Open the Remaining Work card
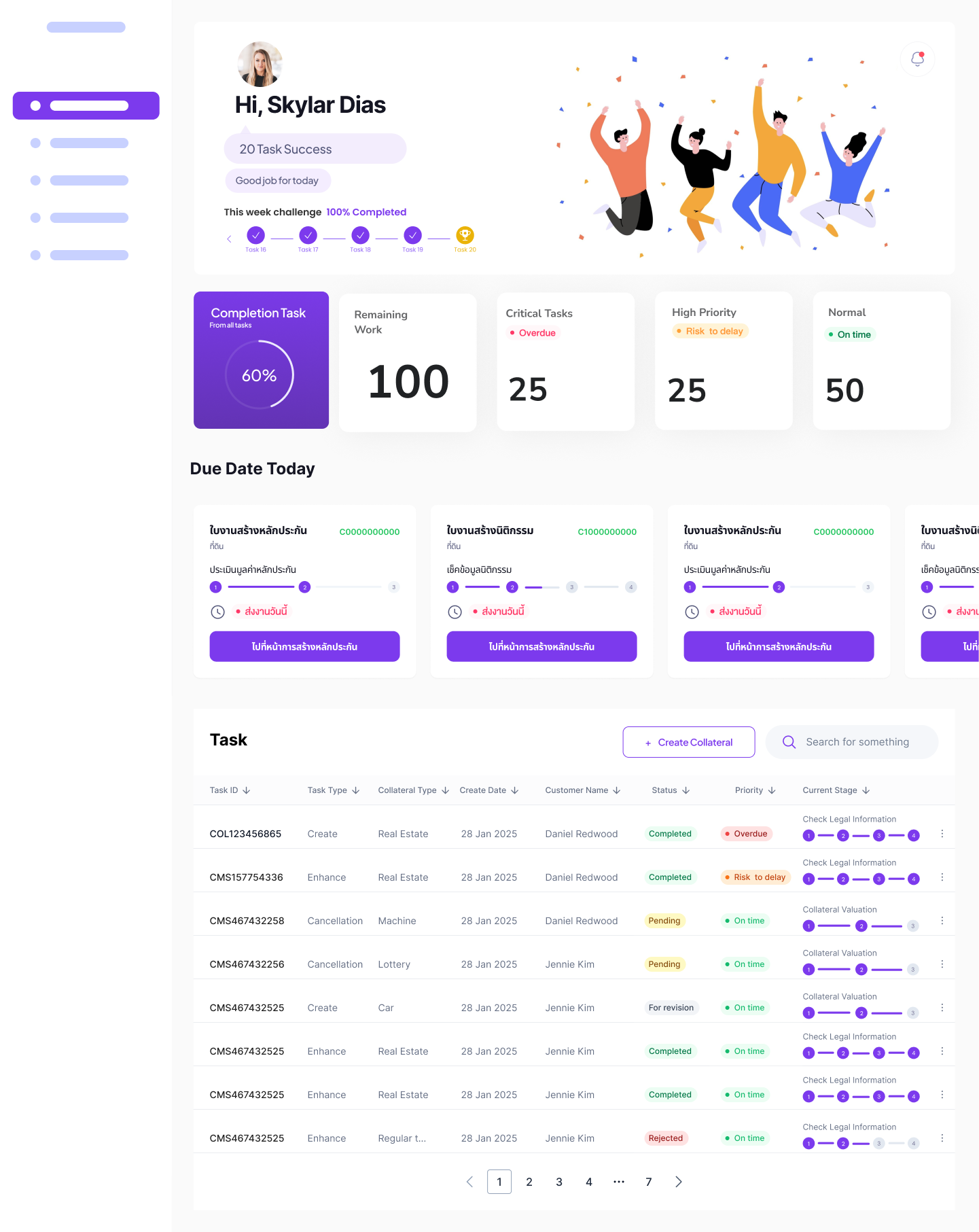 tap(408, 362)
